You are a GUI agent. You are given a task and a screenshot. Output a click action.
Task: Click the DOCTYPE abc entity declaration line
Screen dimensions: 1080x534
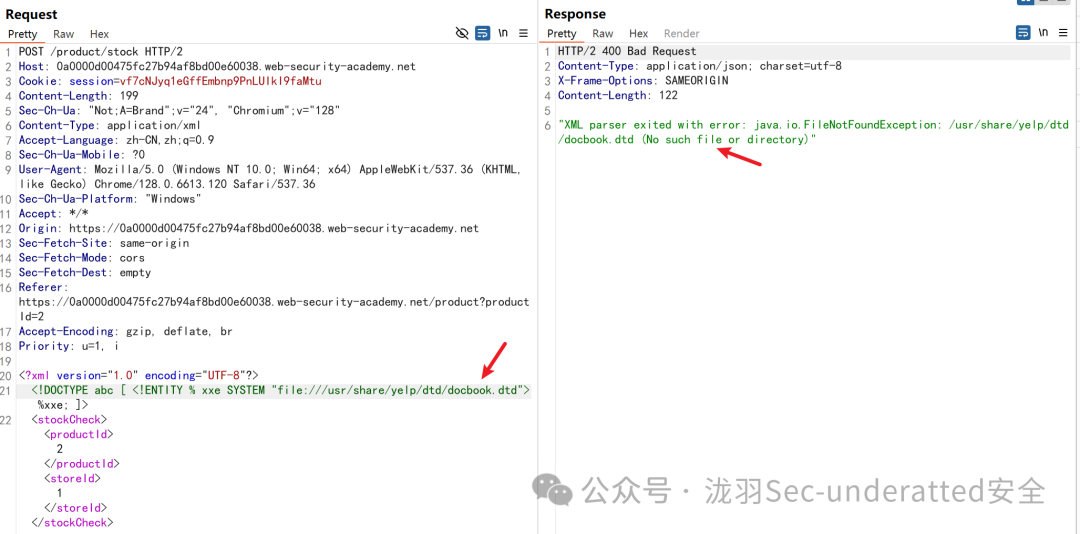point(280,391)
